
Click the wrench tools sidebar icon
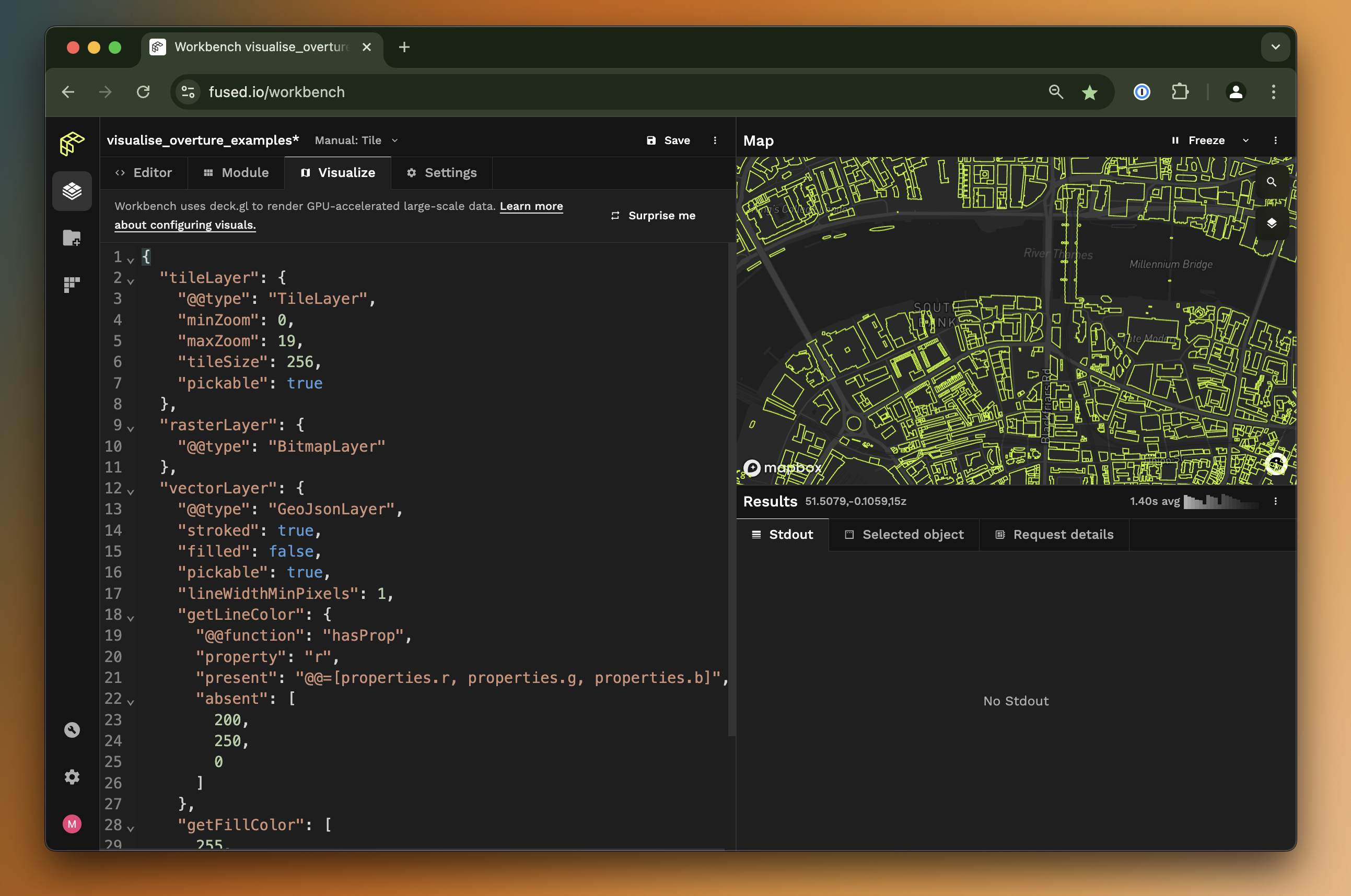(x=72, y=730)
